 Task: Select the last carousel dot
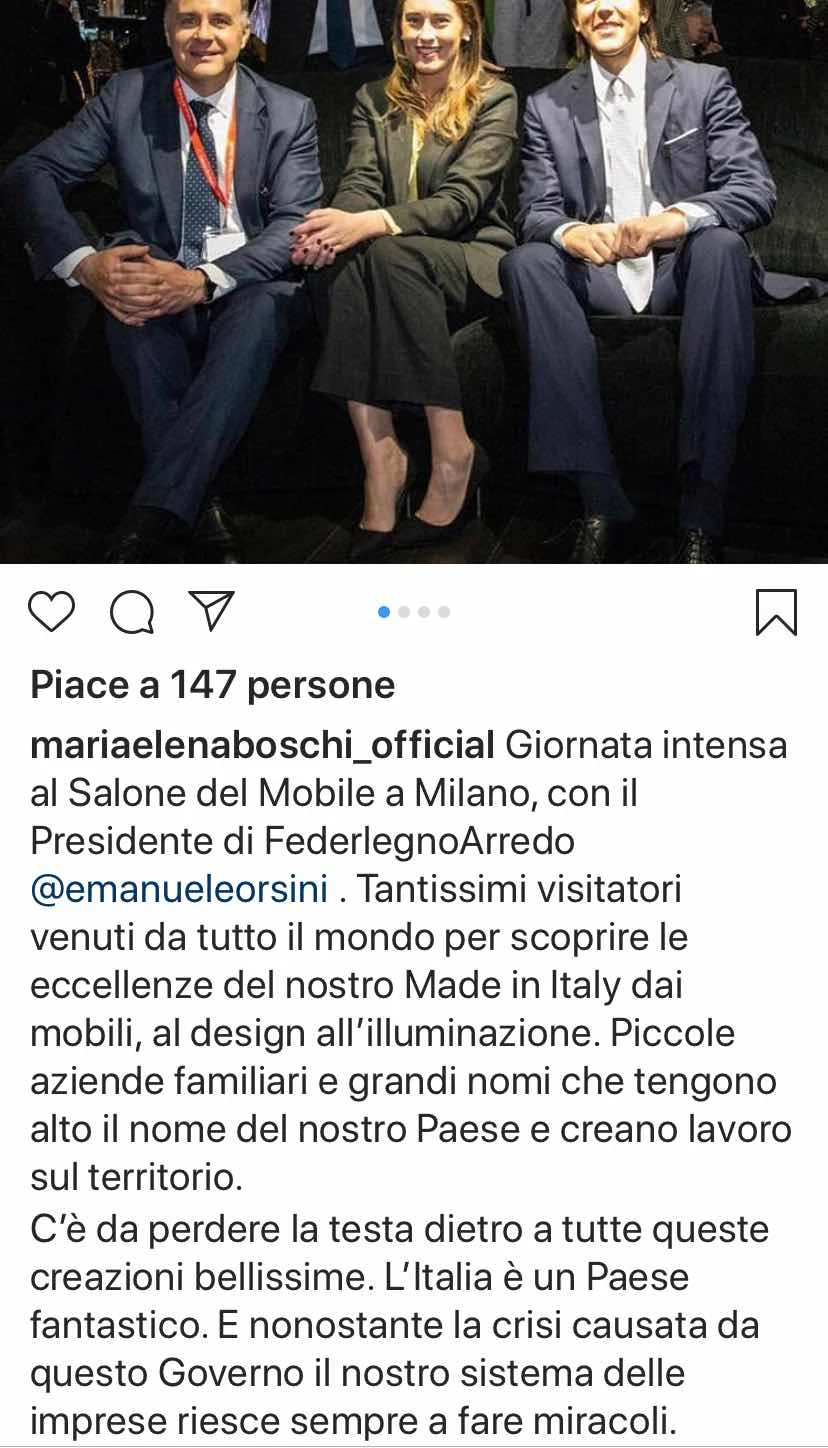pyautogui.click(x=444, y=612)
